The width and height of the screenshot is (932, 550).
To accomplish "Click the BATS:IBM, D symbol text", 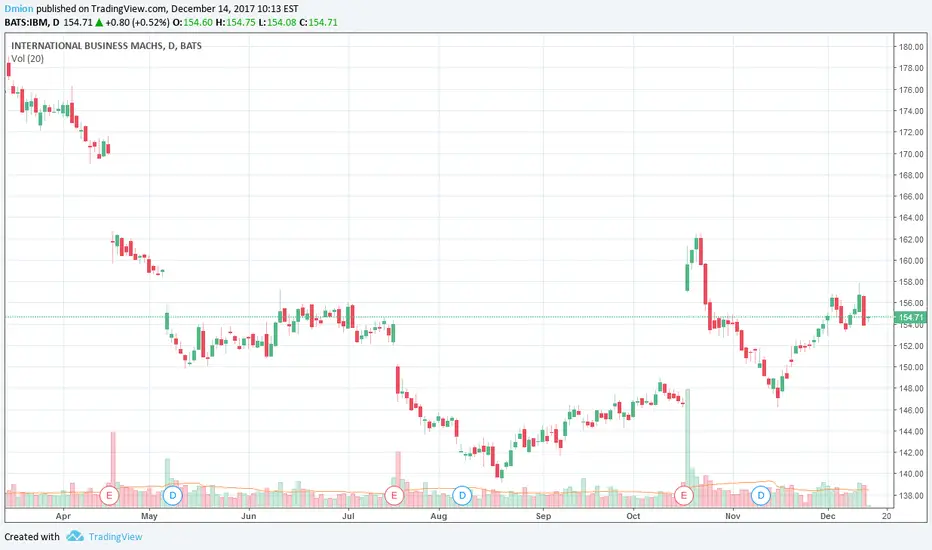I will [x=32, y=23].
